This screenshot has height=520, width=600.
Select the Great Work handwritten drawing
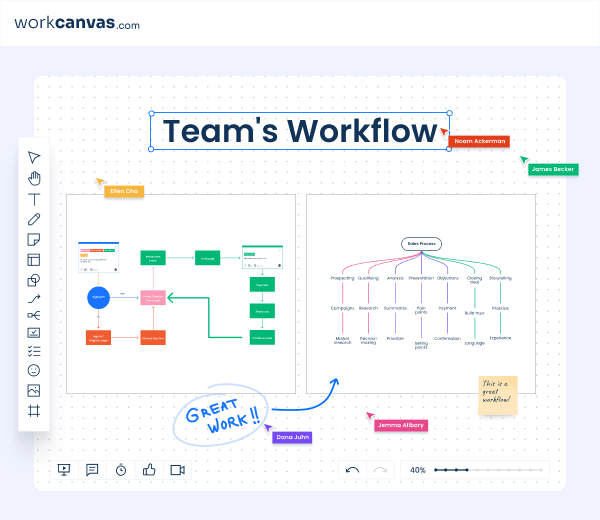[221, 416]
